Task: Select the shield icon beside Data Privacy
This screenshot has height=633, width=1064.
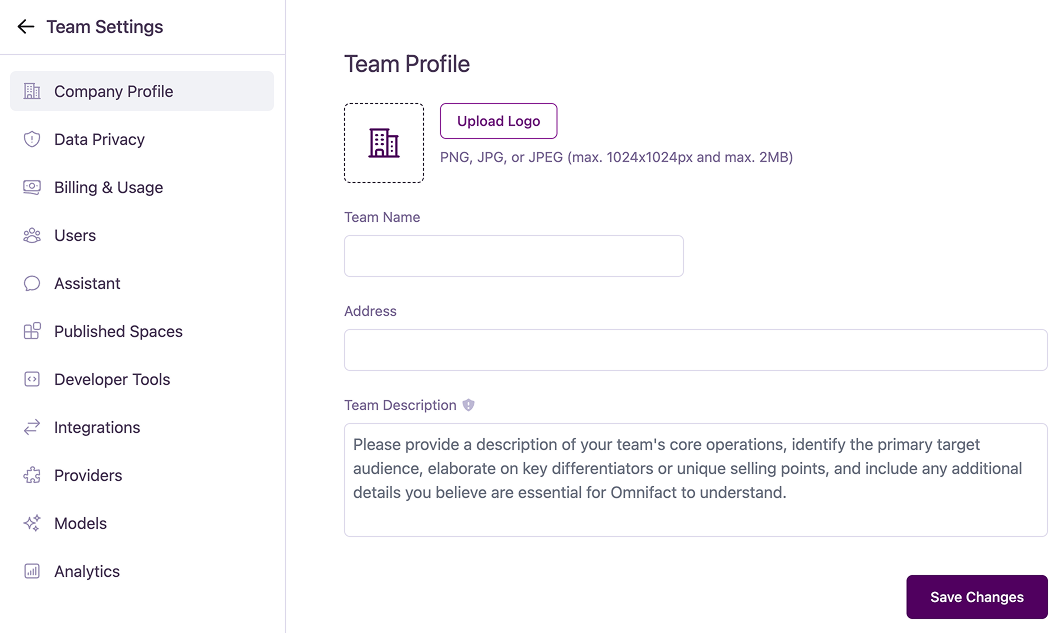Action: click(31, 139)
